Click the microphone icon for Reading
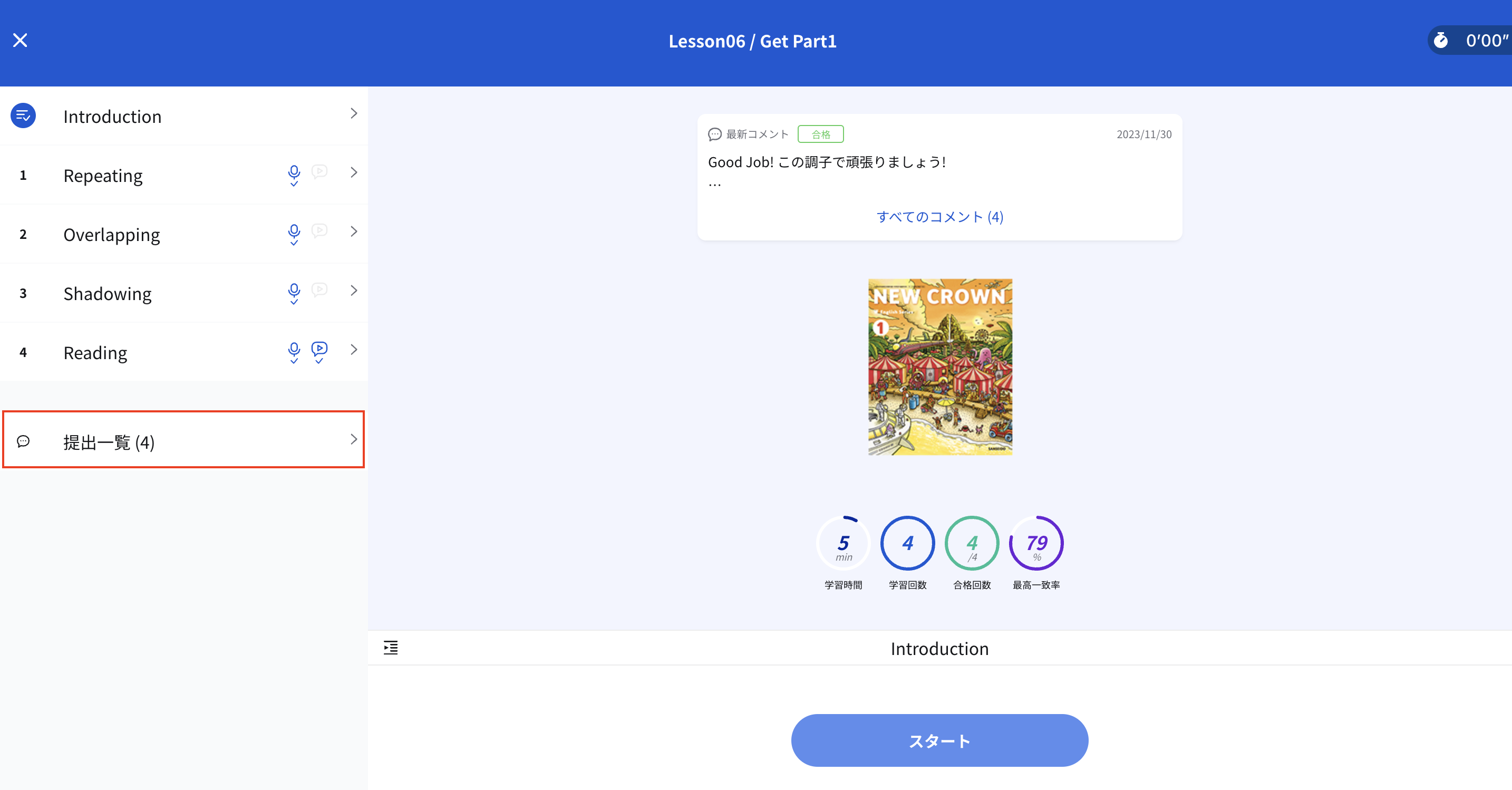 point(294,352)
